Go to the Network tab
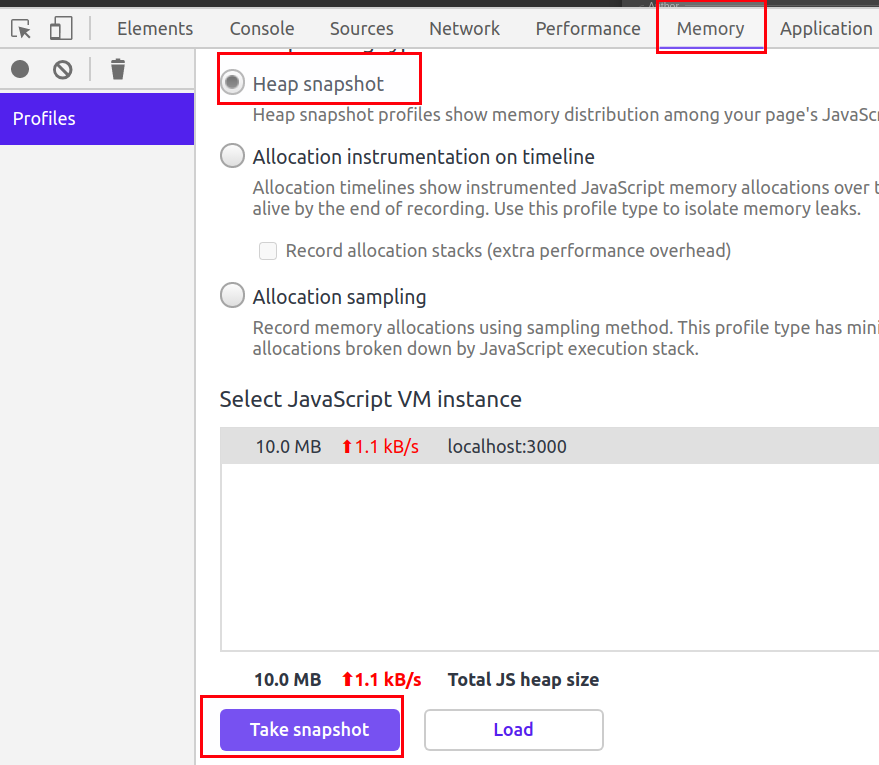 coord(464,29)
